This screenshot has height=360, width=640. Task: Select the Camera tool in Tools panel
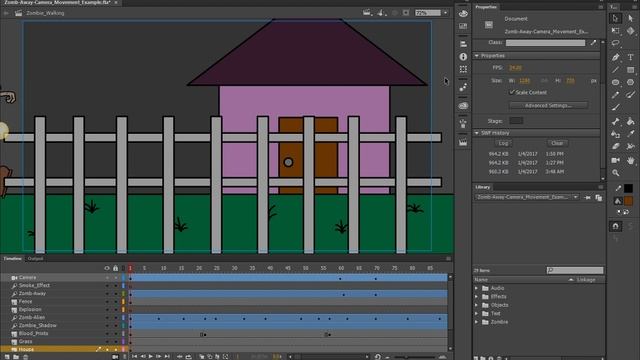tap(616, 160)
